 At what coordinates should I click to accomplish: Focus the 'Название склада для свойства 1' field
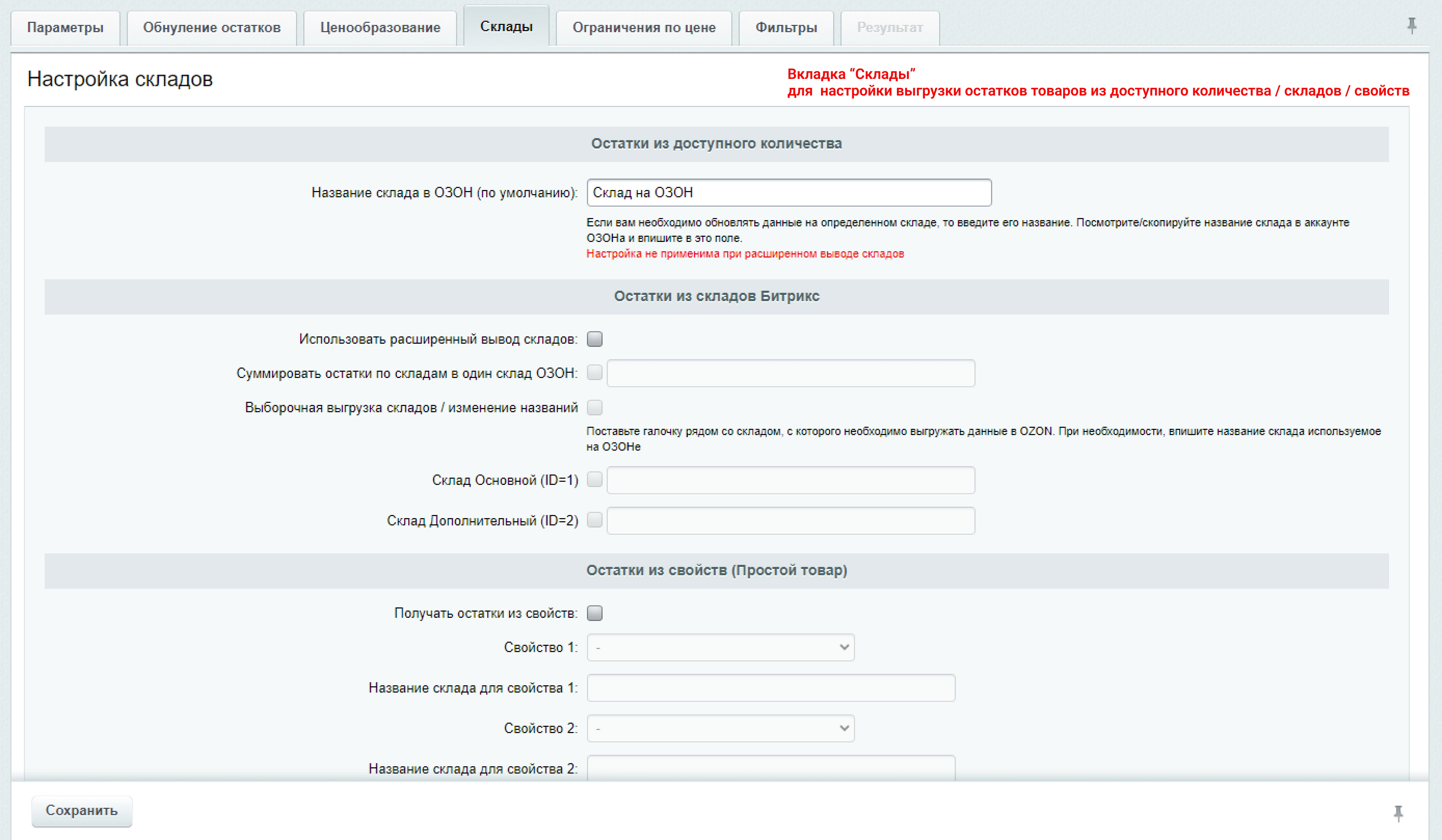(x=771, y=688)
